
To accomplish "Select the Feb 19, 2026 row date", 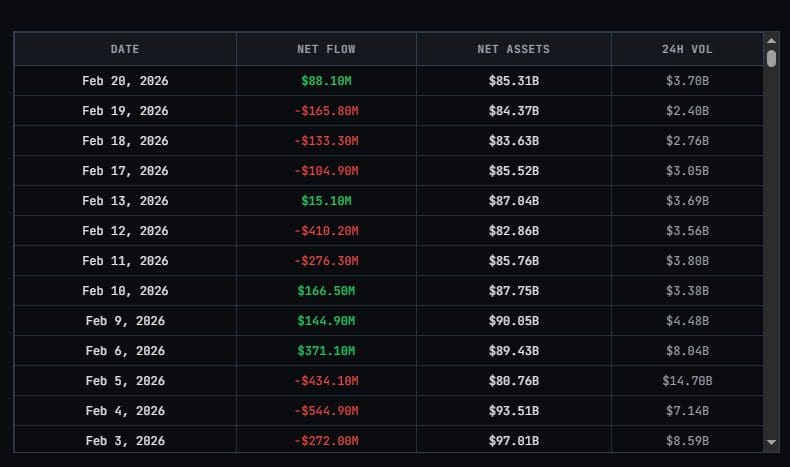I will coord(125,111).
